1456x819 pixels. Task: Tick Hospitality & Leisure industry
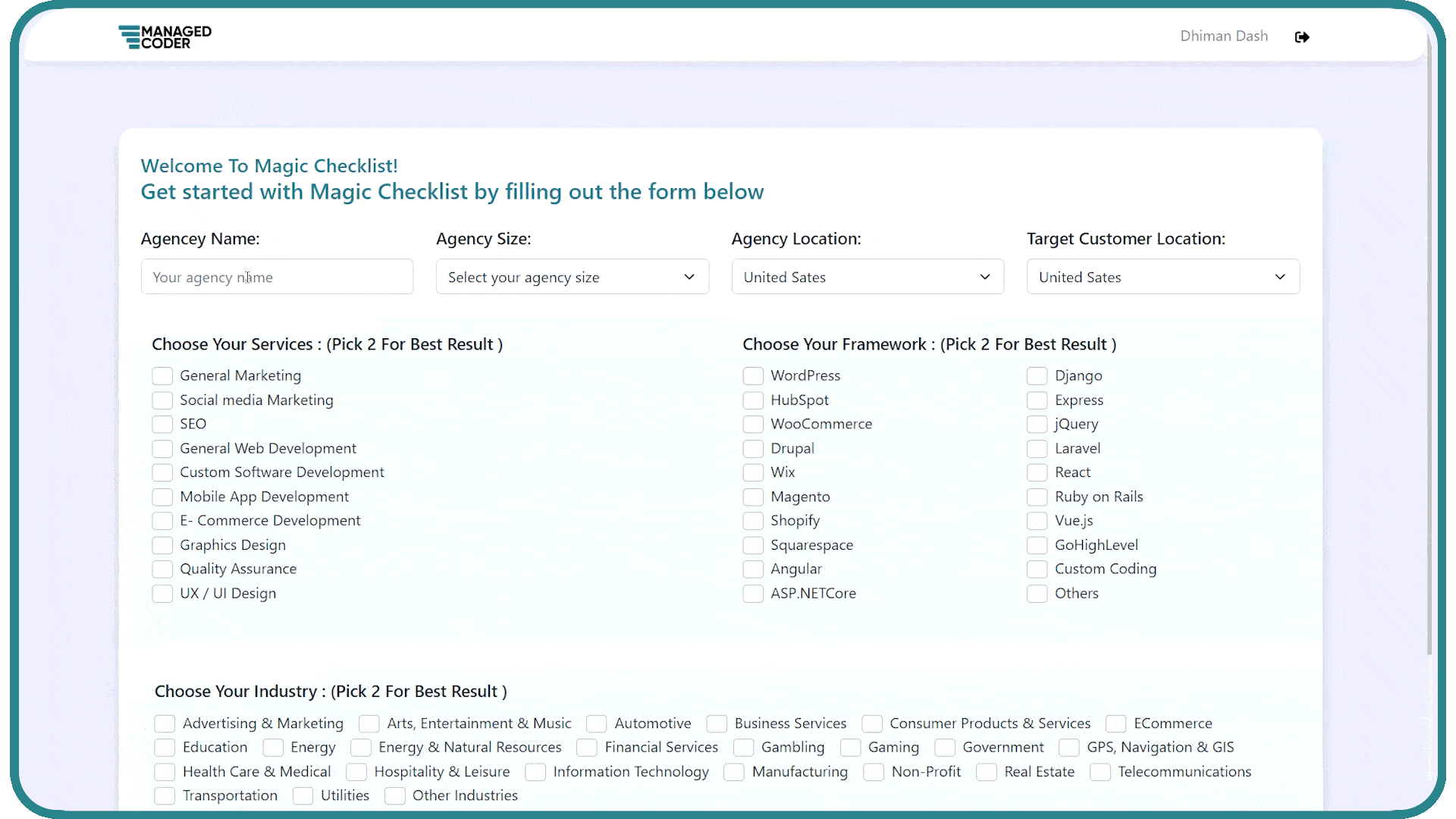point(356,772)
